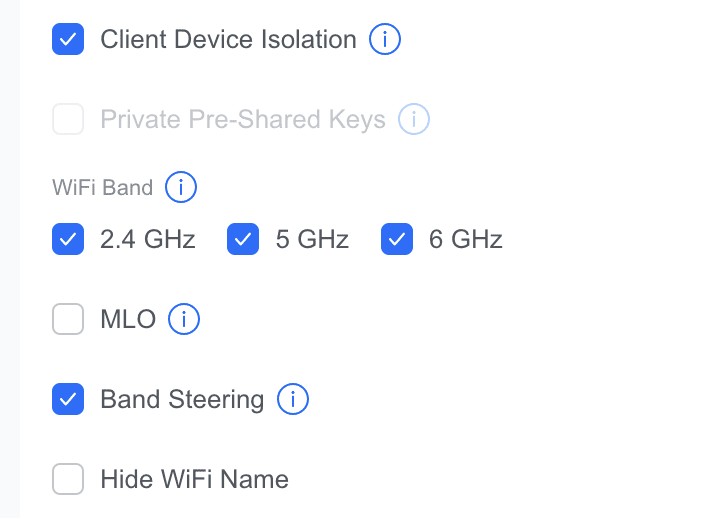The width and height of the screenshot is (704, 518).
Task: Open the Band Steering info icon
Action: click(x=293, y=400)
